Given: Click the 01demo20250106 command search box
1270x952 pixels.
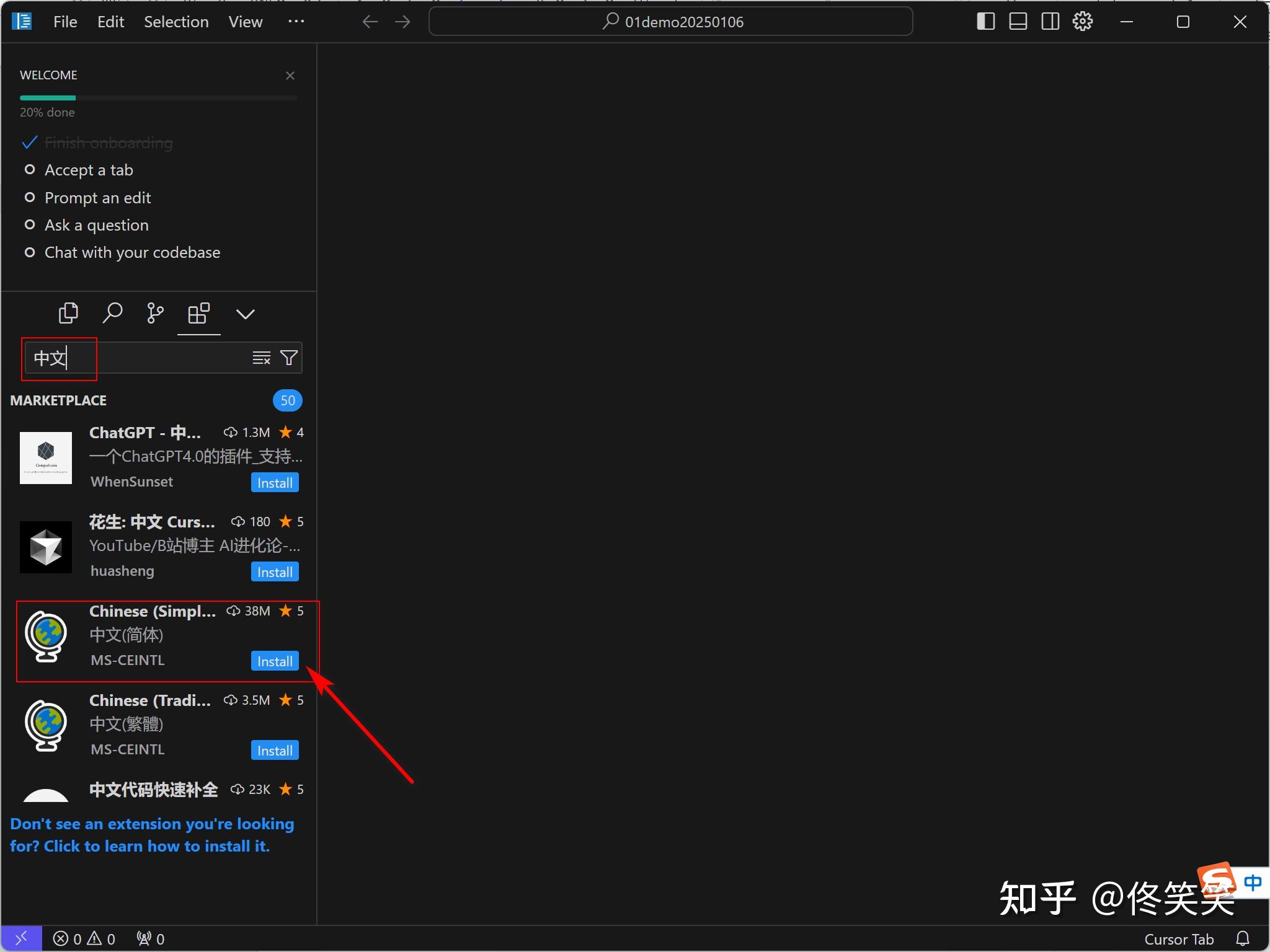Looking at the screenshot, I should 671,22.
